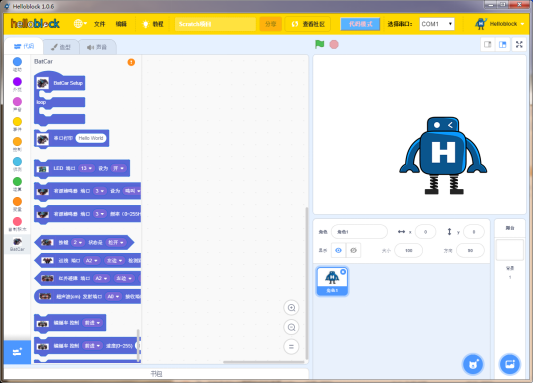Click the orange BatCar status indicator
Screen dimensions: 533x384
coord(131,62)
